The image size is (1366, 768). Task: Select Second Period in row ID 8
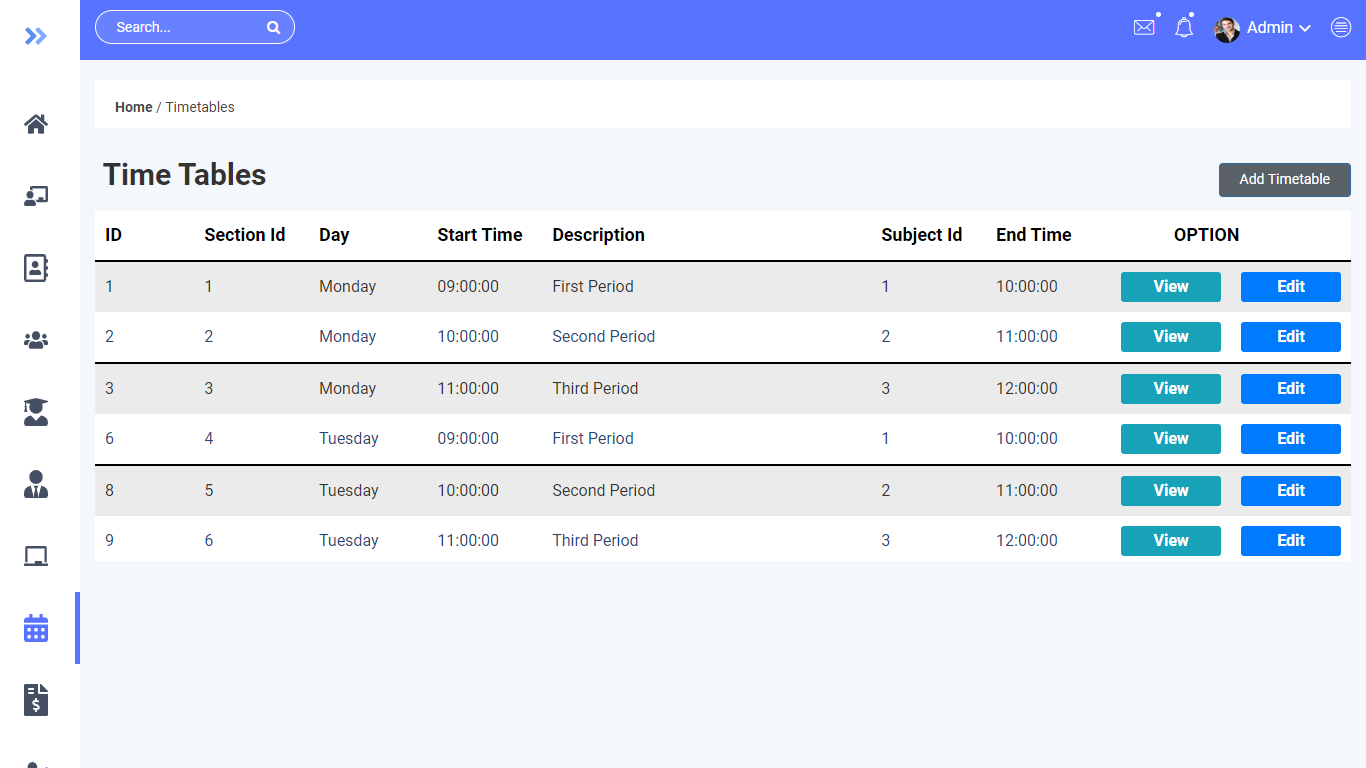604,491
